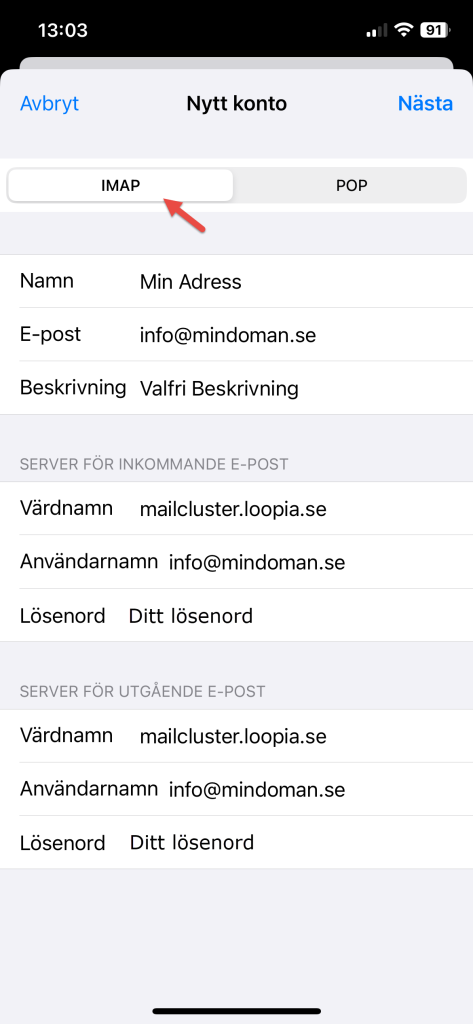Edit the Namn field
Viewport: 473px width, 1024px height.
[236, 281]
